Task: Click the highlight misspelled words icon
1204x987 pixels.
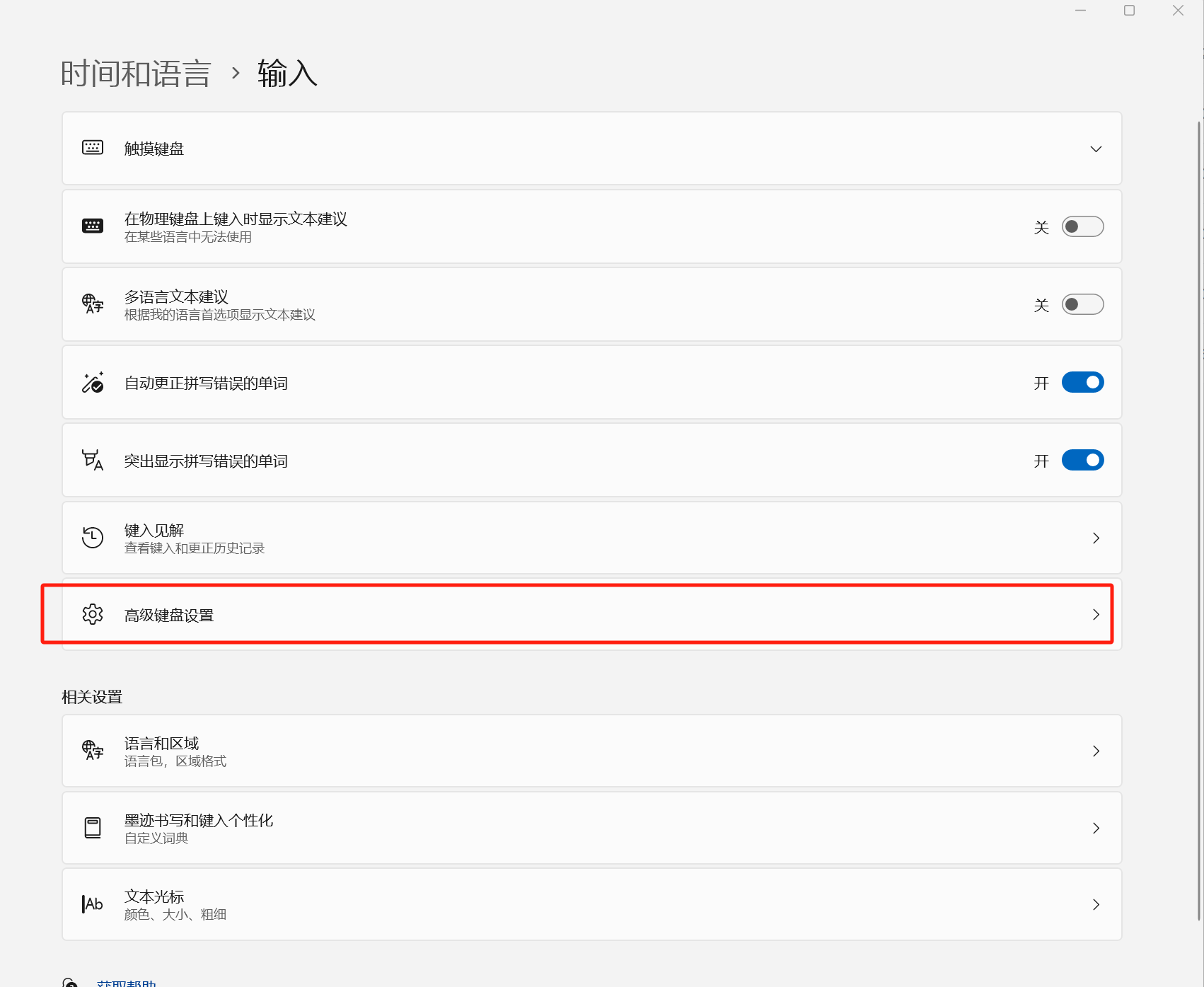Action: [x=93, y=461]
